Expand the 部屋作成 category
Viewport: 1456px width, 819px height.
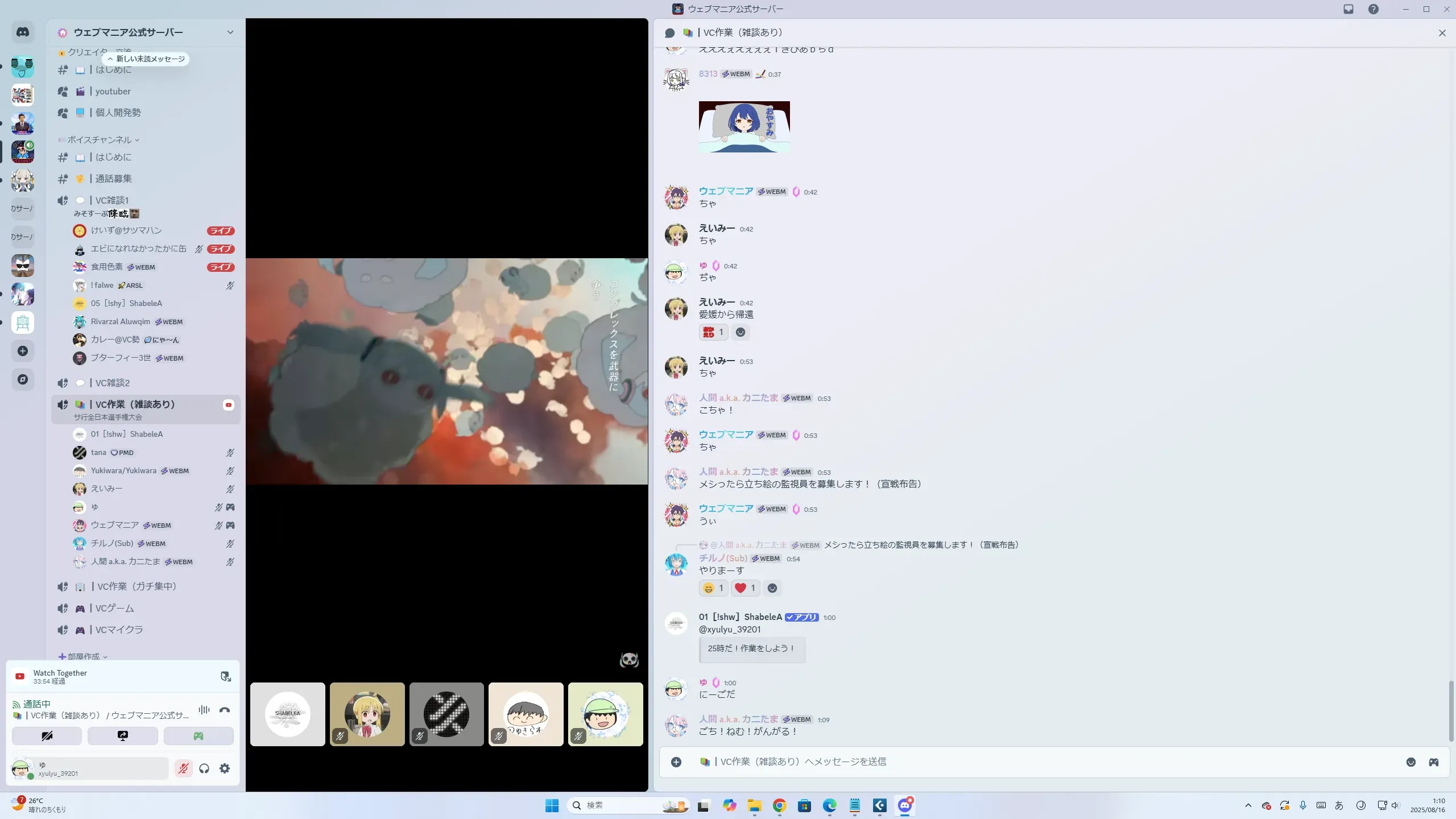pos(84,656)
